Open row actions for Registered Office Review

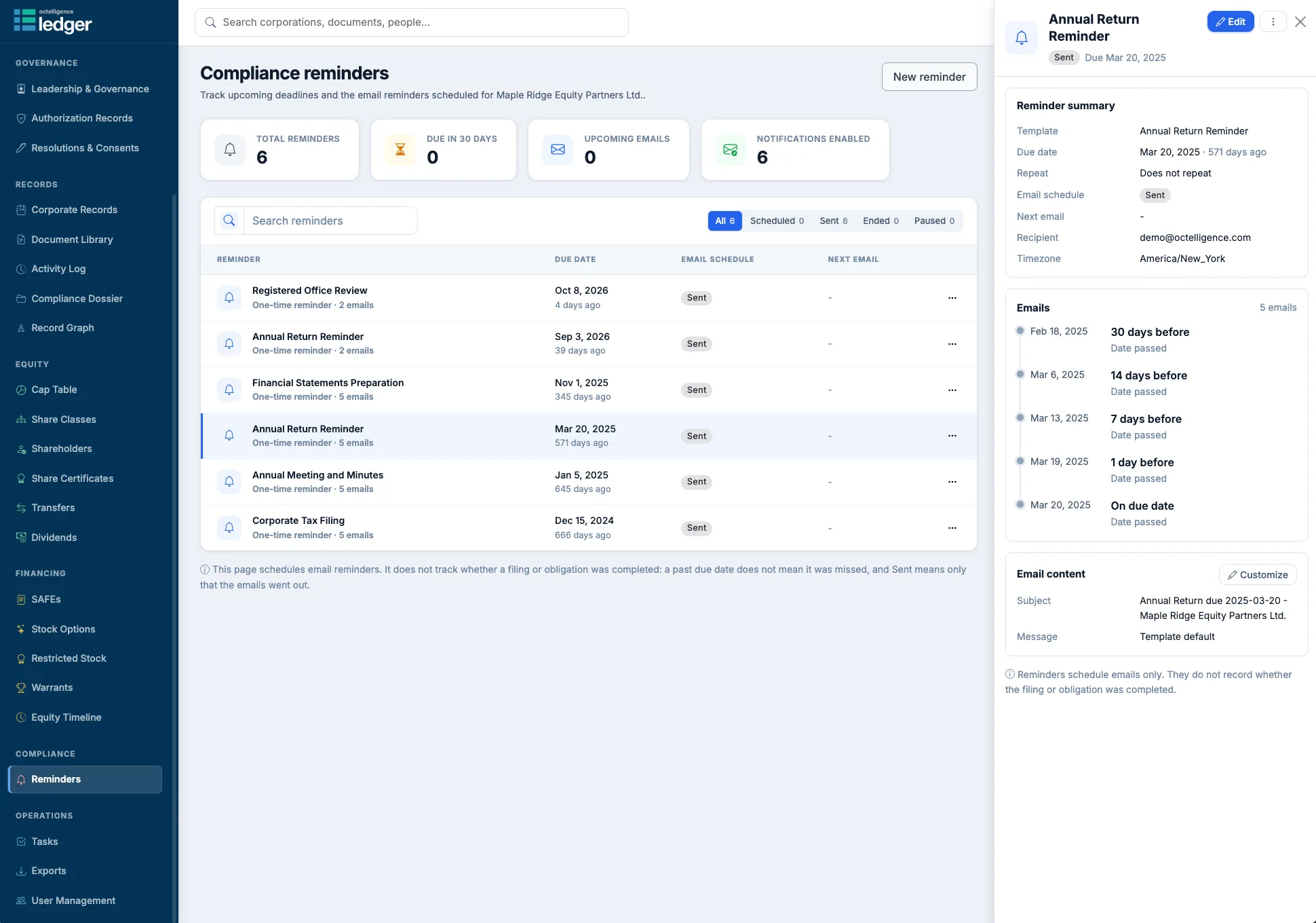(x=952, y=298)
